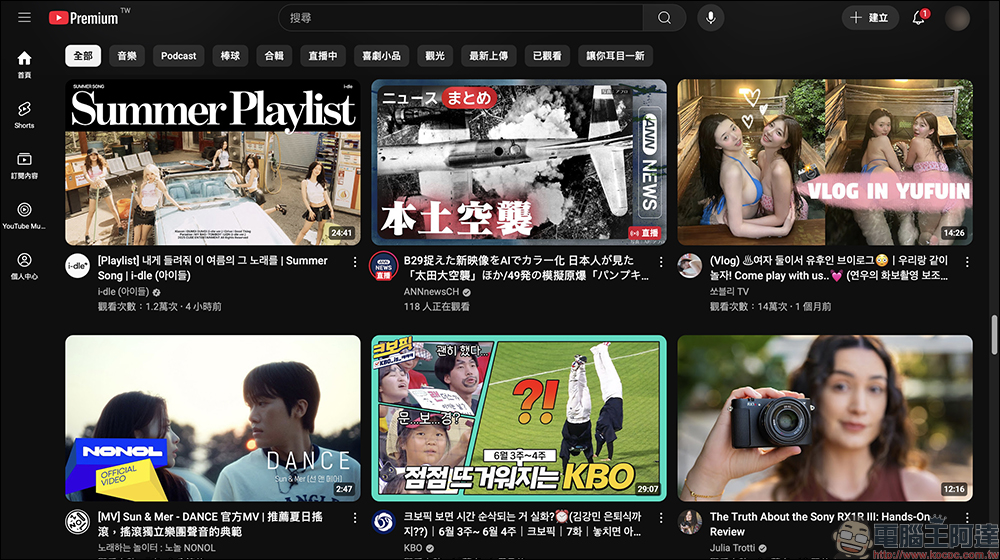The image size is (1000, 560).
Task: Open the notifications bell
Action: [x=919, y=18]
